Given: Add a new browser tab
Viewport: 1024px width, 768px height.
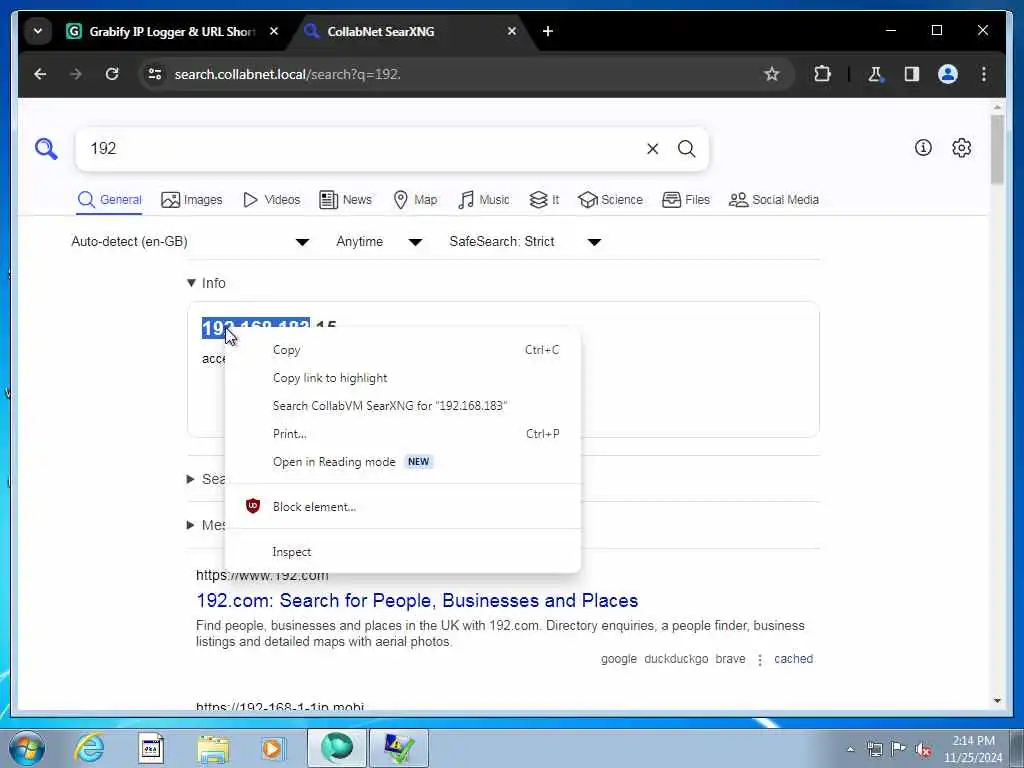Looking at the screenshot, I should 548,31.
